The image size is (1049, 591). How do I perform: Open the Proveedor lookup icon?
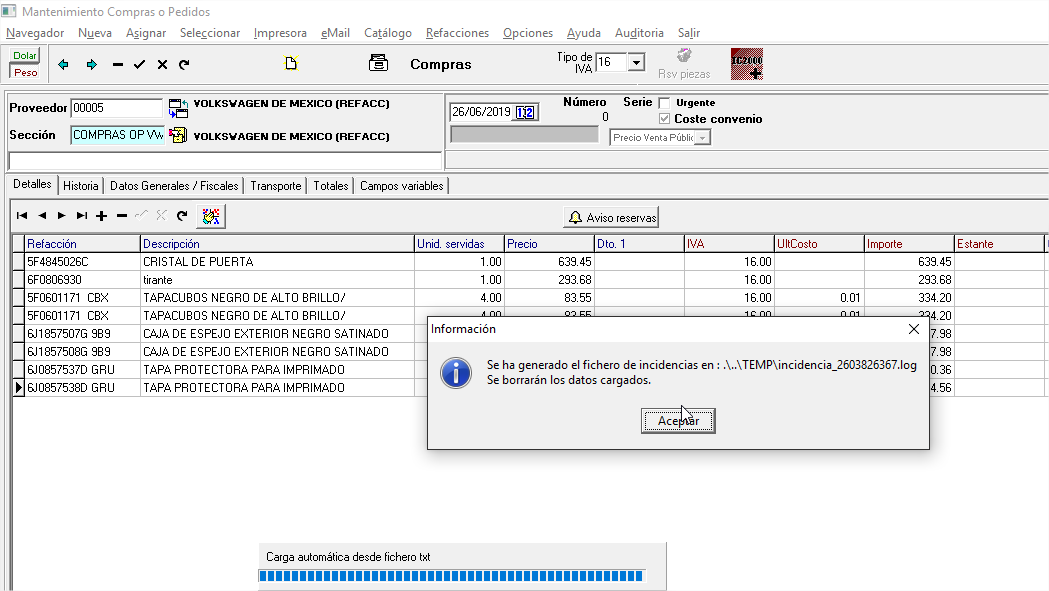click(x=178, y=108)
